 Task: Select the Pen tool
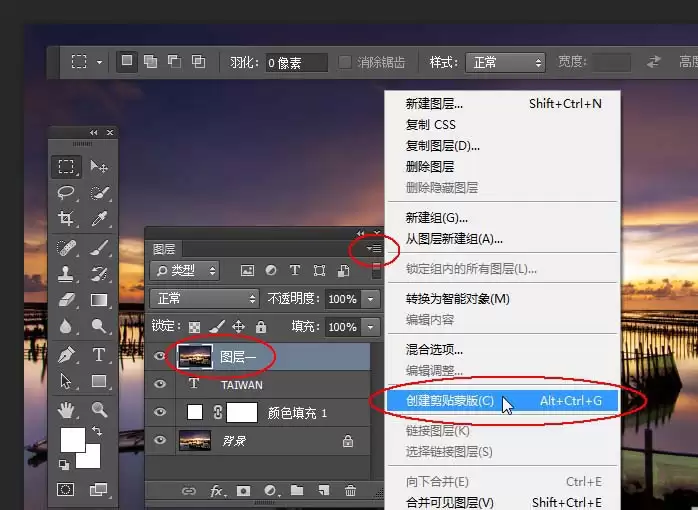[66, 355]
